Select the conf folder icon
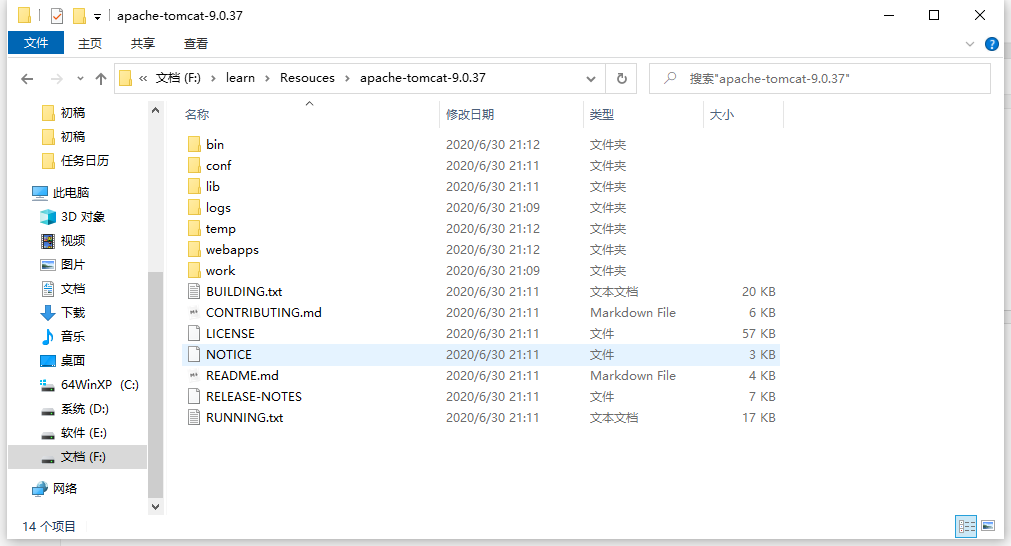 click(194, 166)
